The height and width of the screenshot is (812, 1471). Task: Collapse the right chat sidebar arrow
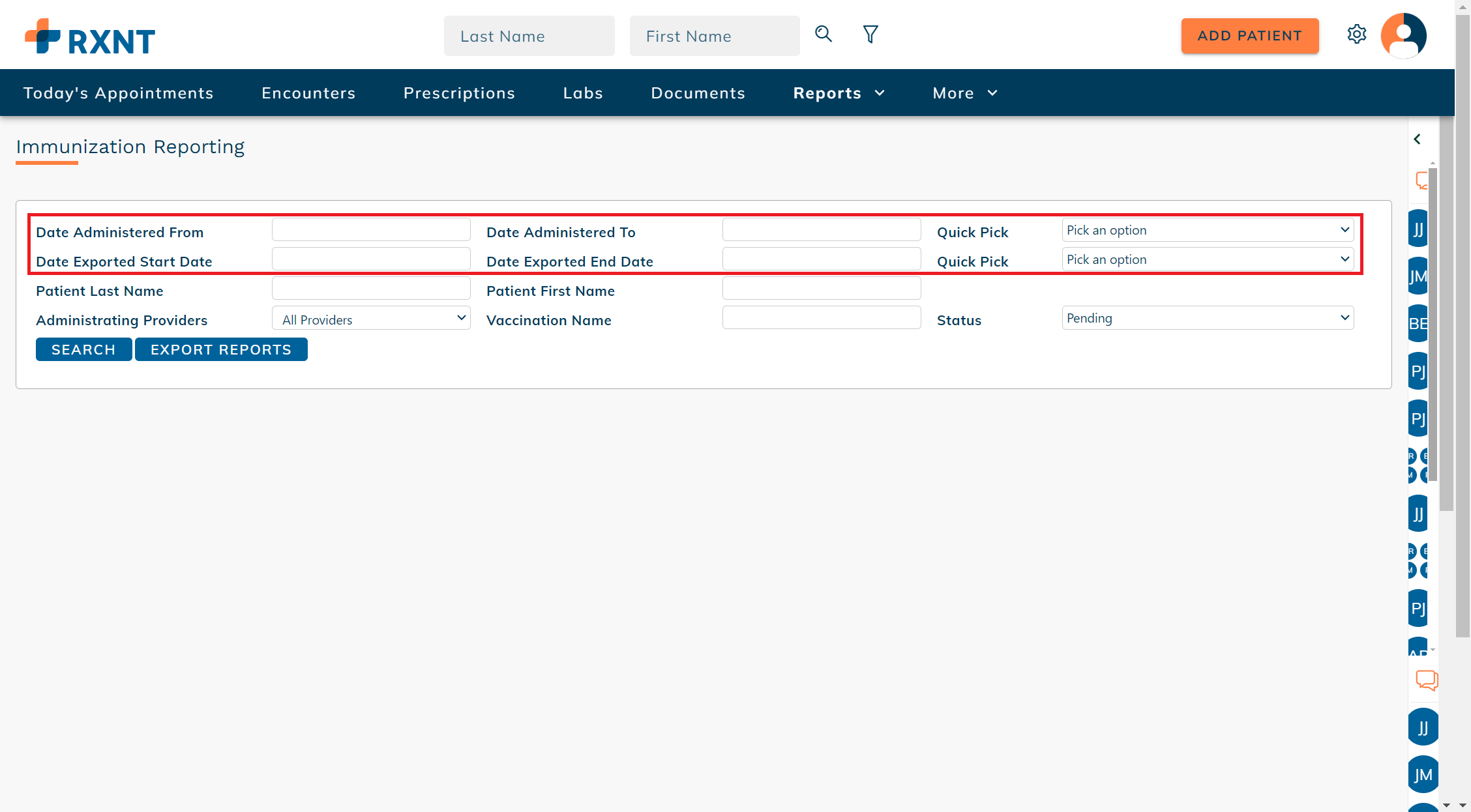1418,138
